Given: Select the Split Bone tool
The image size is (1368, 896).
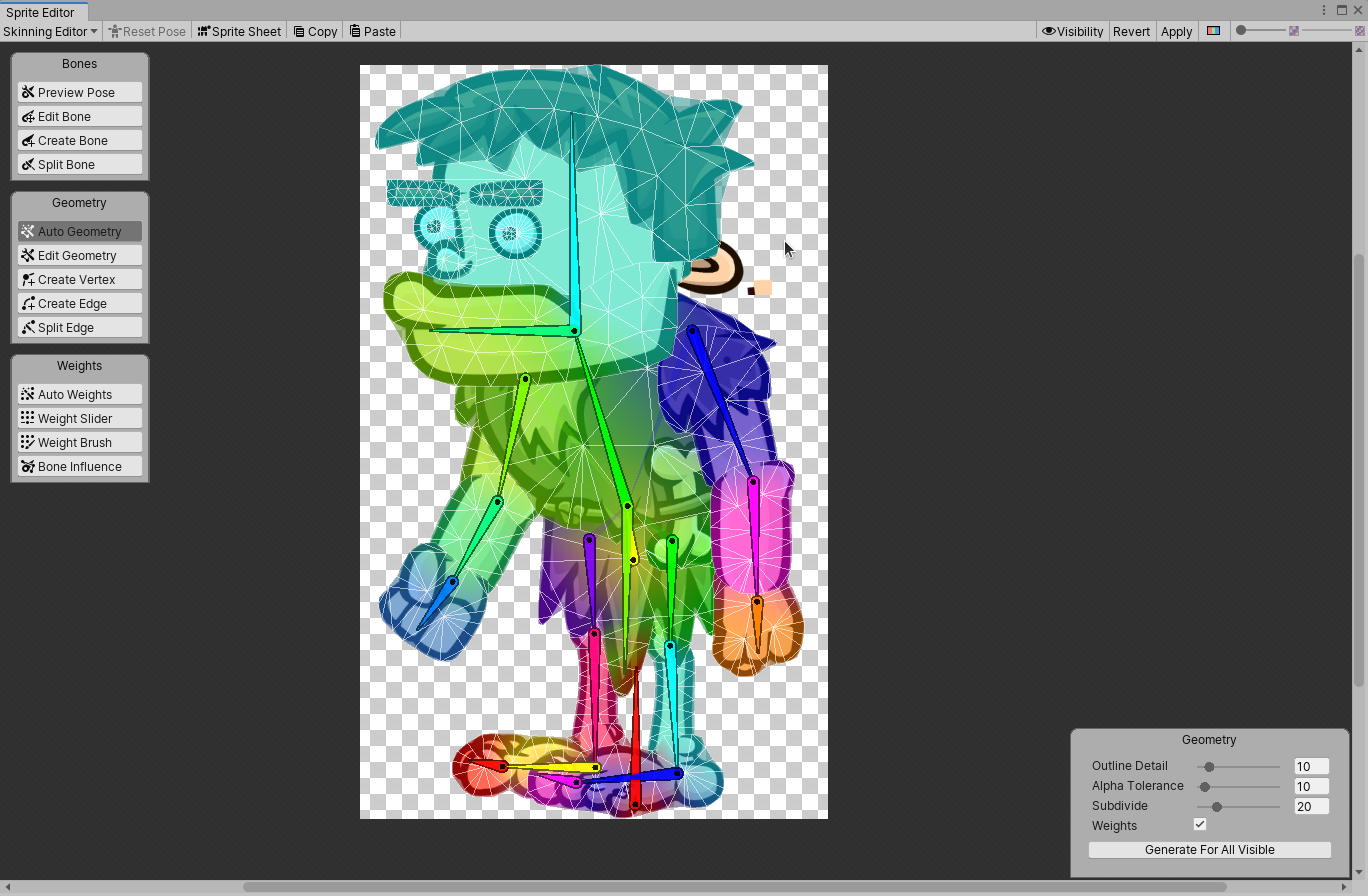Looking at the screenshot, I should (79, 164).
